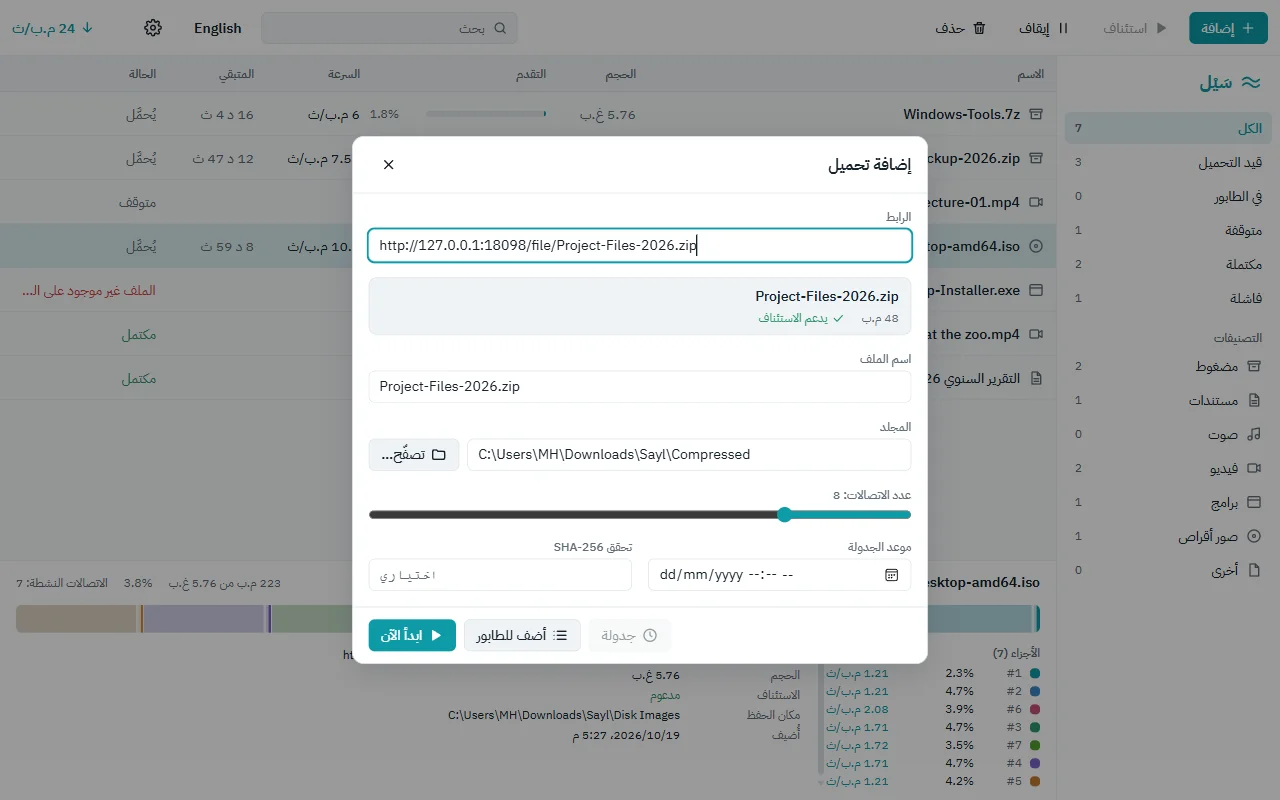
Task: Click the اسم الملف filename field
Action: 640,387
